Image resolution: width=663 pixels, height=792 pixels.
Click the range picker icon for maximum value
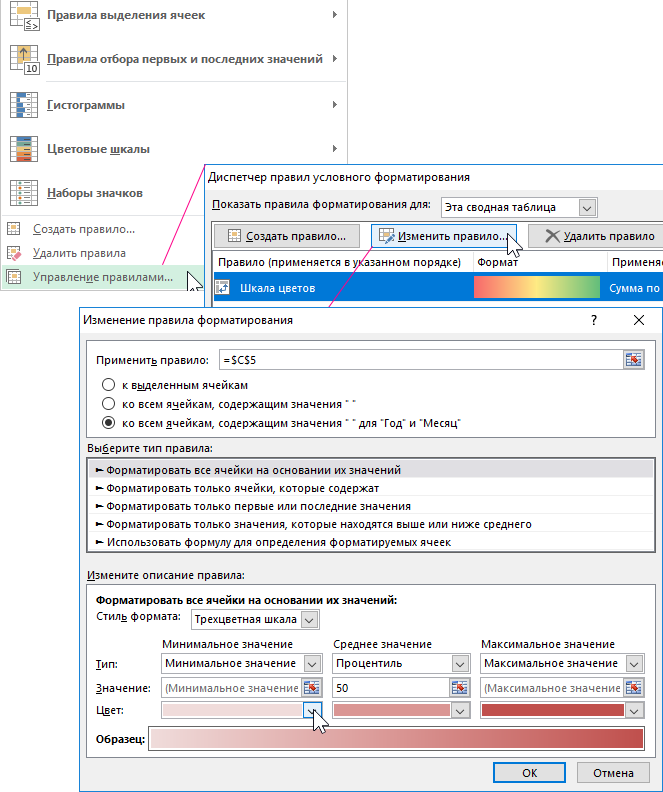point(634,687)
